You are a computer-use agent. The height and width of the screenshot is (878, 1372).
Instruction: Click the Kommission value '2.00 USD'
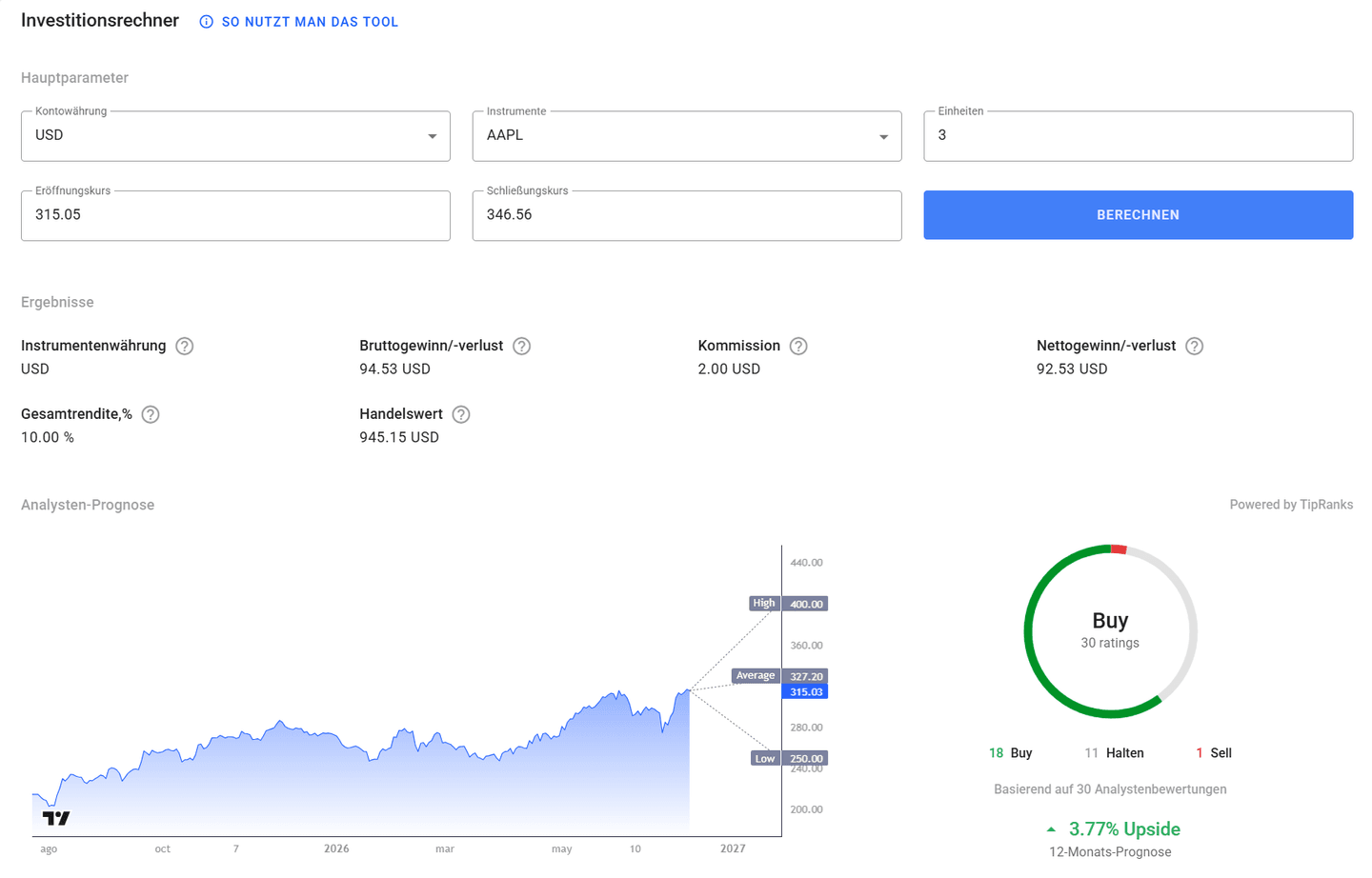pyautogui.click(x=729, y=369)
